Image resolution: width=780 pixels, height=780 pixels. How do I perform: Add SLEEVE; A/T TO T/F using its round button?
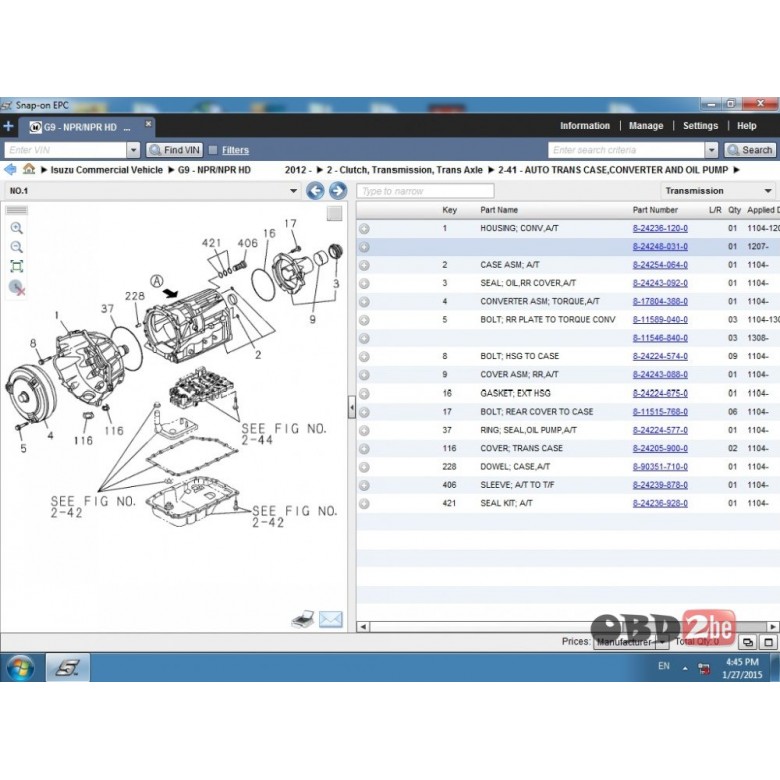point(364,486)
